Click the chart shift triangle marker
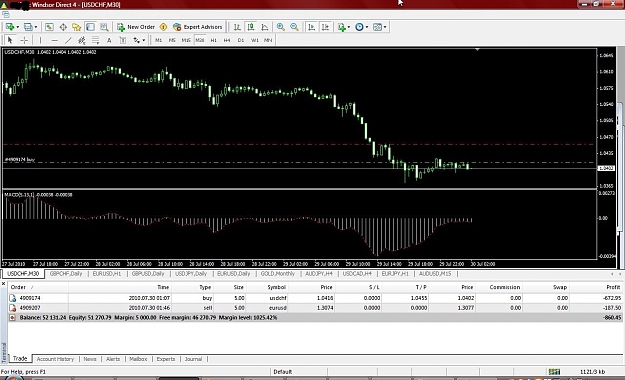This screenshot has width=625, height=380. pos(477,49)
